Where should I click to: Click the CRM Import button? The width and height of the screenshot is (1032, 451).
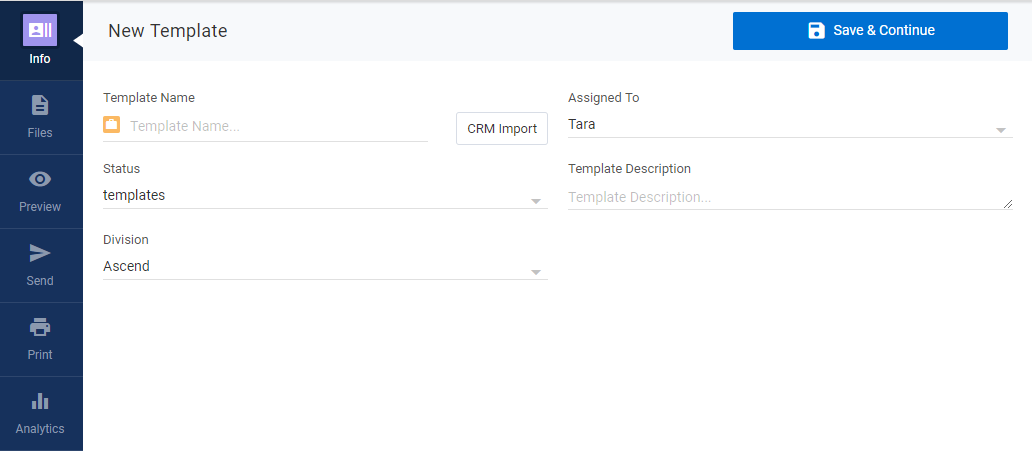[502, 128]
